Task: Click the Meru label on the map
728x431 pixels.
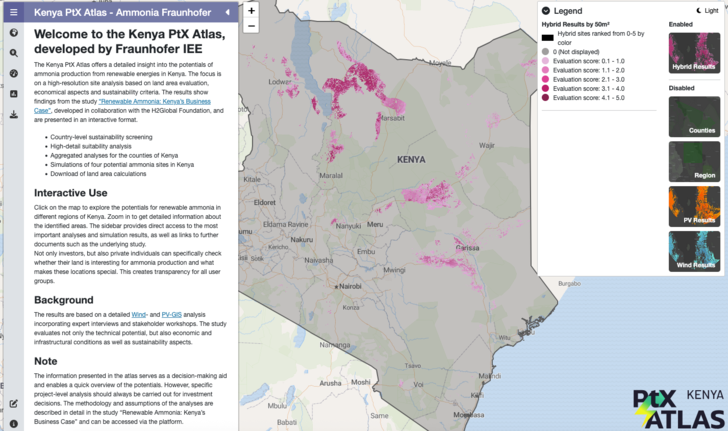Action: coord(375,224)
